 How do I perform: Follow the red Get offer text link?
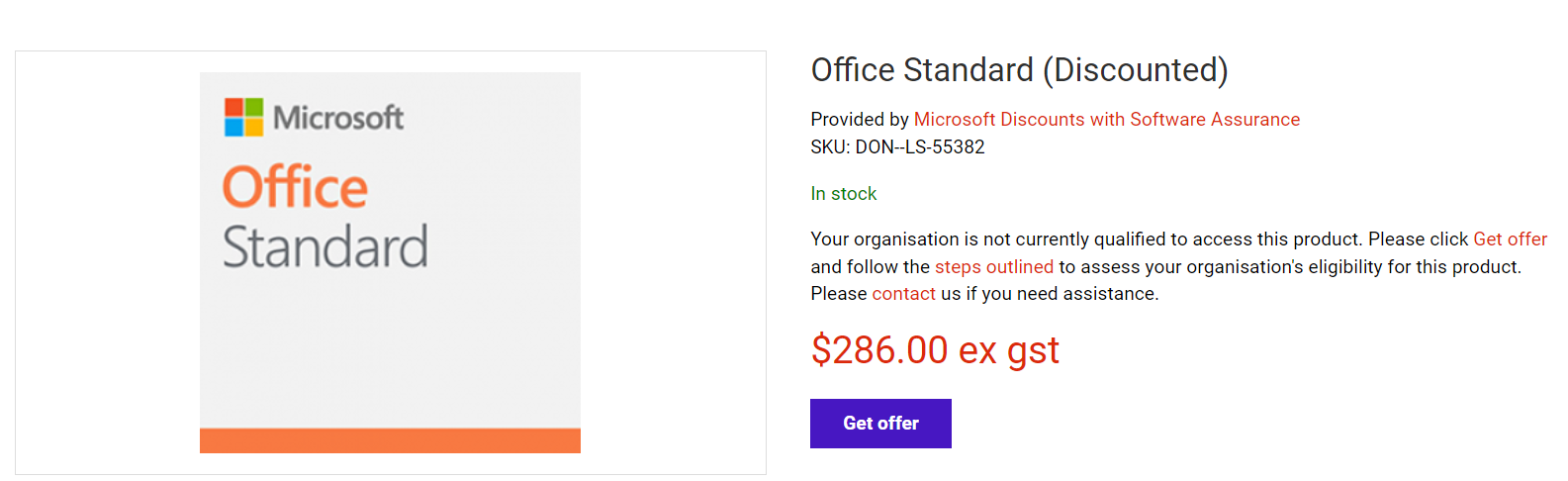tap(1510, 240)
